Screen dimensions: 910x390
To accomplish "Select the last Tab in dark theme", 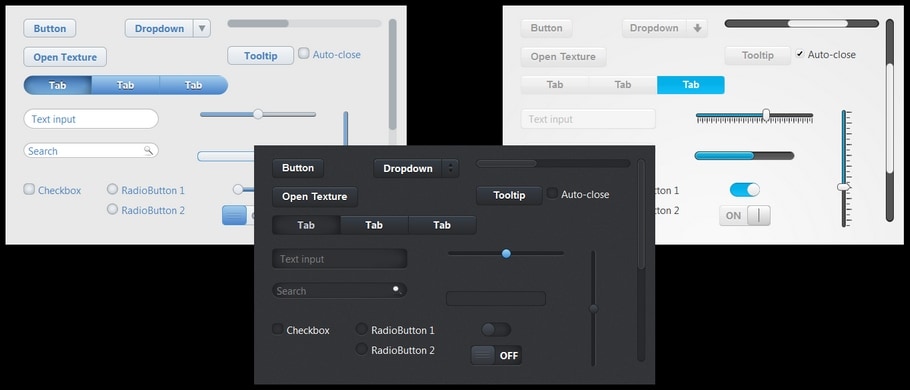I will pyautogui.click(x=442, y=225).
